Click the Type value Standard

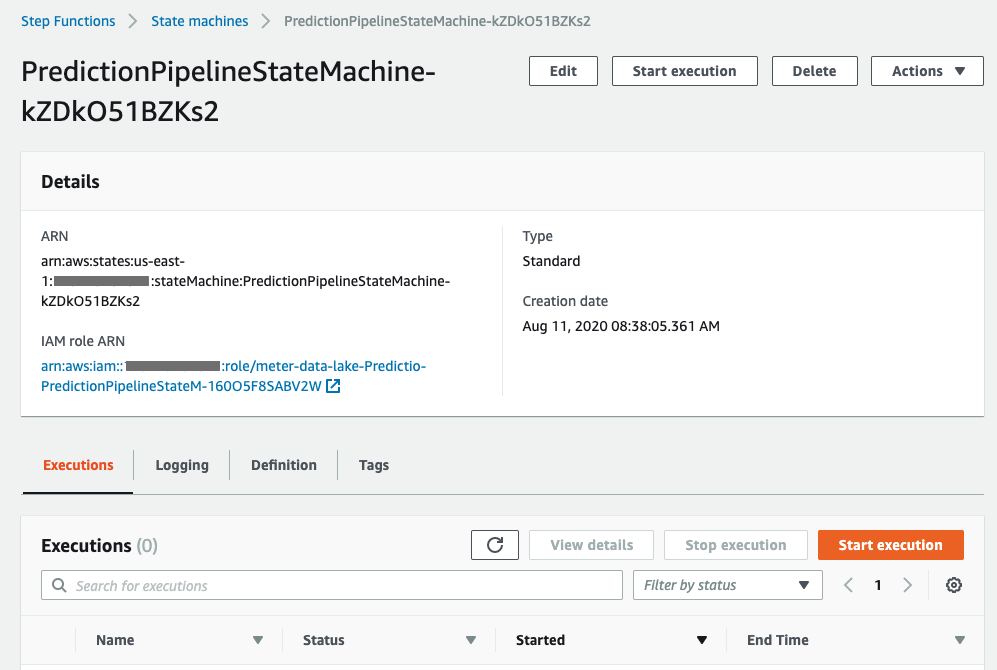click(x=551, y=261)
